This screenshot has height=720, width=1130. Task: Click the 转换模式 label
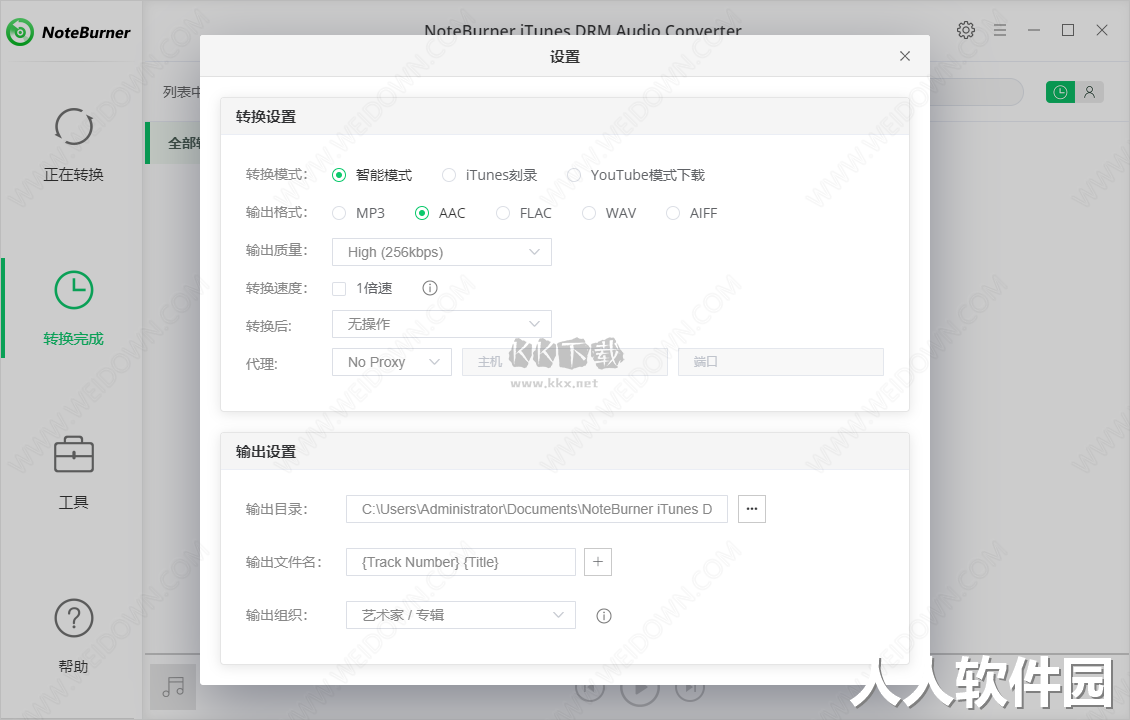(x=277, y=175)
